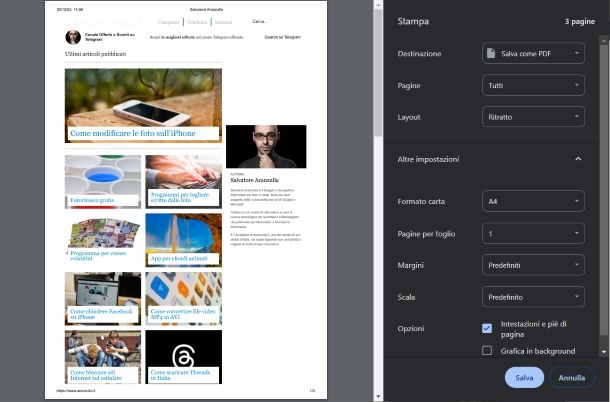Viewport: 610px width, 402px height.
Task: Open the Layout dropdown set to Ritratto
Action: (533, 117)
